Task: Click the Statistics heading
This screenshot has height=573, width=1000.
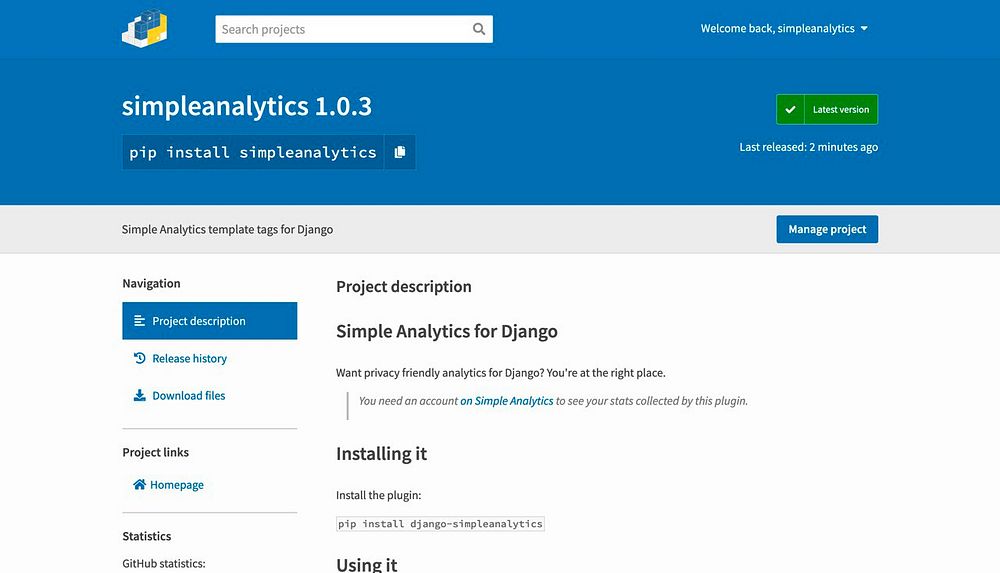Action: pos(147,536)
